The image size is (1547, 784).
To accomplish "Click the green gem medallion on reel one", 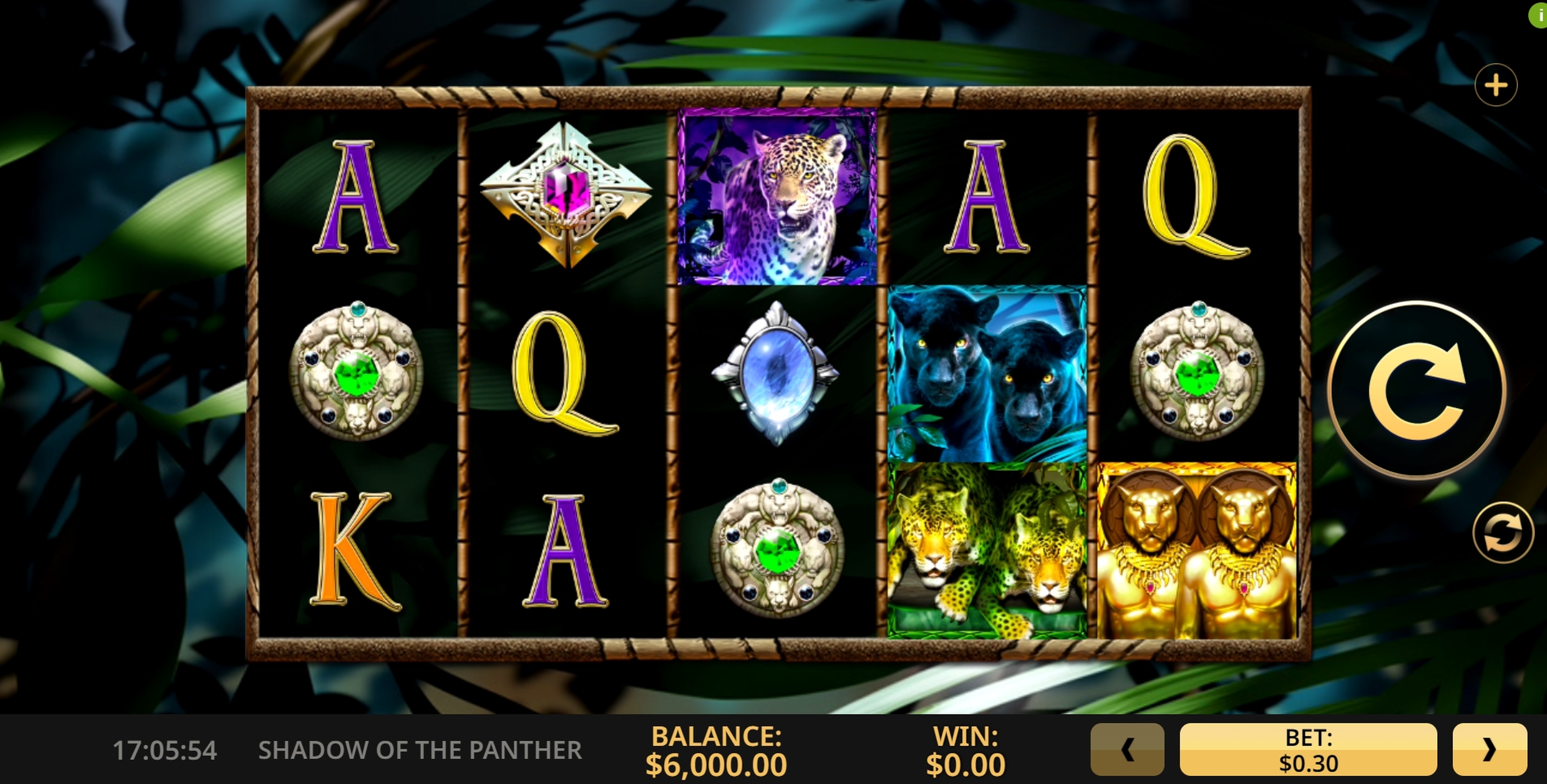I will (x=356, y=371).
